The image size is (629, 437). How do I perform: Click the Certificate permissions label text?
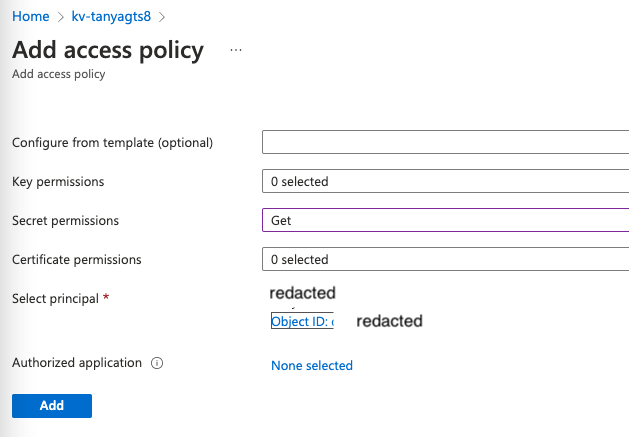coord(77,260)
